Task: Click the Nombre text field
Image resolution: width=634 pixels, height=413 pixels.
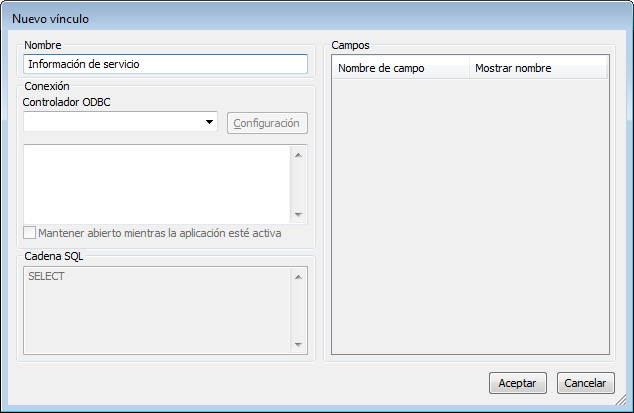Action: pos(165,64)
